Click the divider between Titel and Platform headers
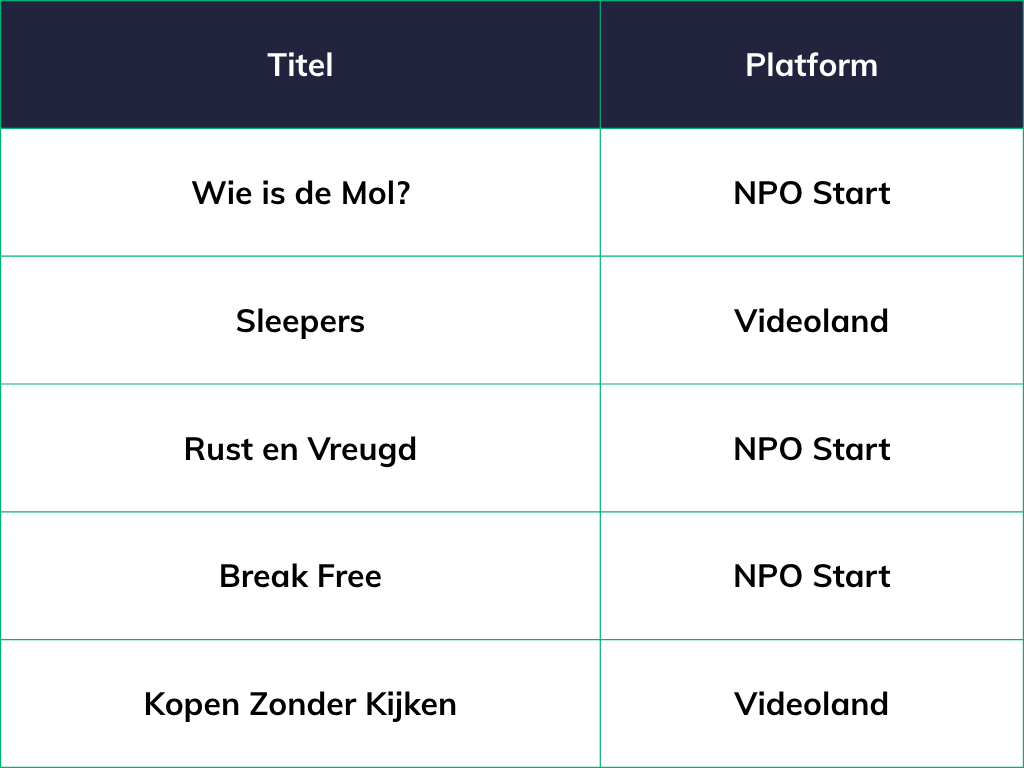The image size is (1024, 768). point(600,65)
